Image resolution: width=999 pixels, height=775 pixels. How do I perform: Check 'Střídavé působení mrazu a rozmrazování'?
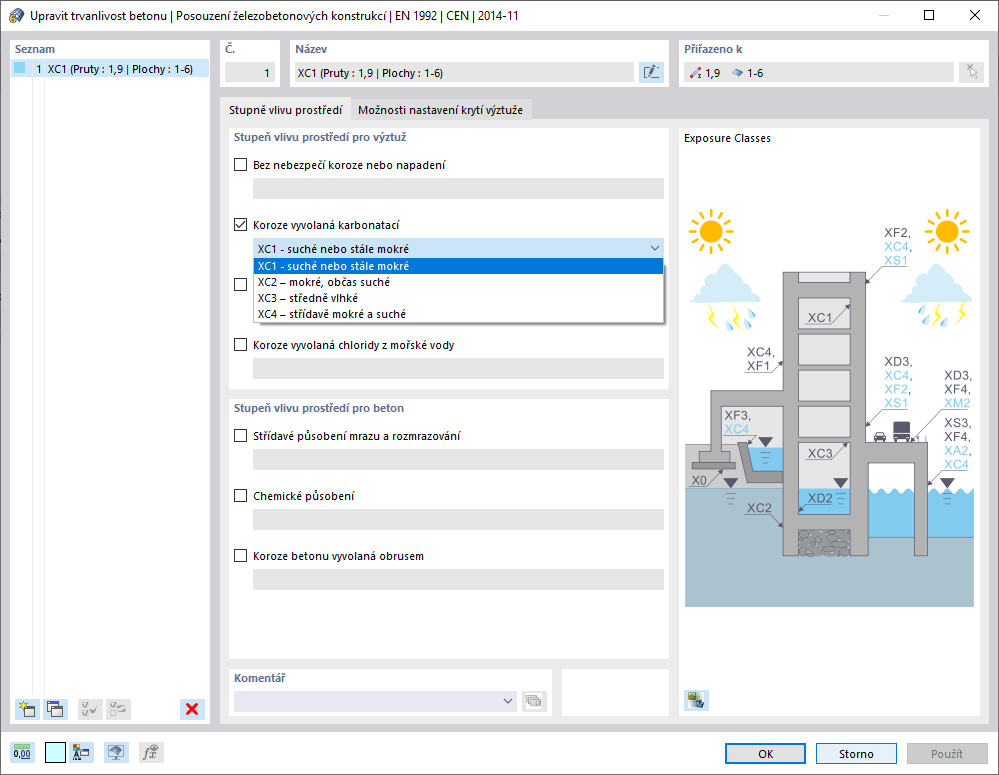point(240,436)
